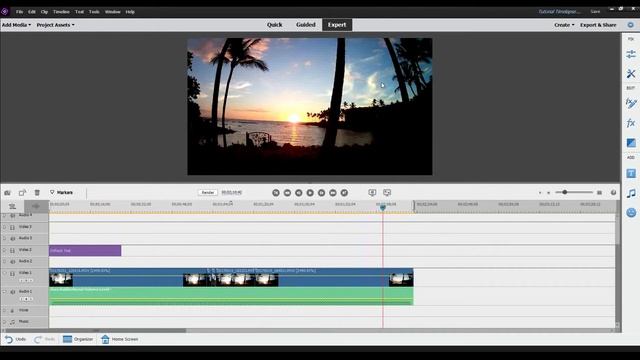The image size is (640, 360).
Task: Click the settings gear icon top right
Action: click(630, 25)
